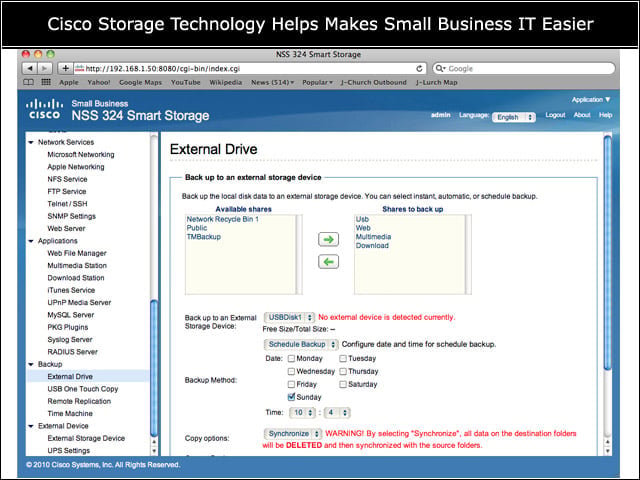This screenshot has width=640, height=480.
Task: Click the green left arrow to remove share
Action: click(328, 262)
